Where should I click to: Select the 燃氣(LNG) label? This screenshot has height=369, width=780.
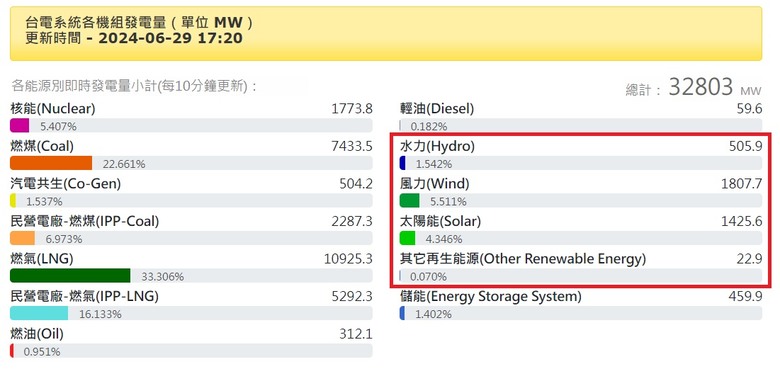tap(42, 259)
